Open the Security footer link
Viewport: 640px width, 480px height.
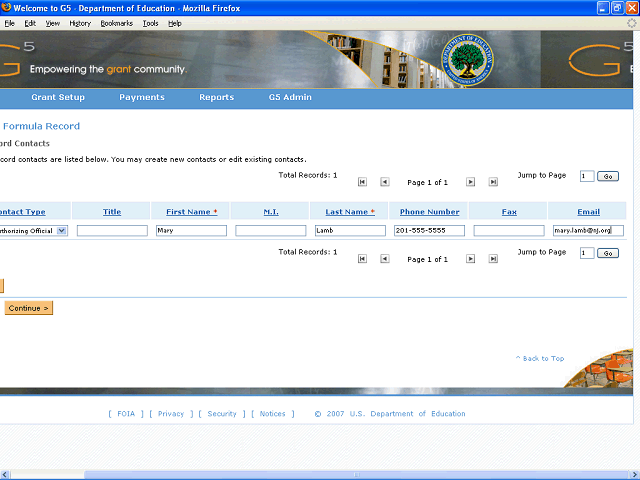(222, 414)
